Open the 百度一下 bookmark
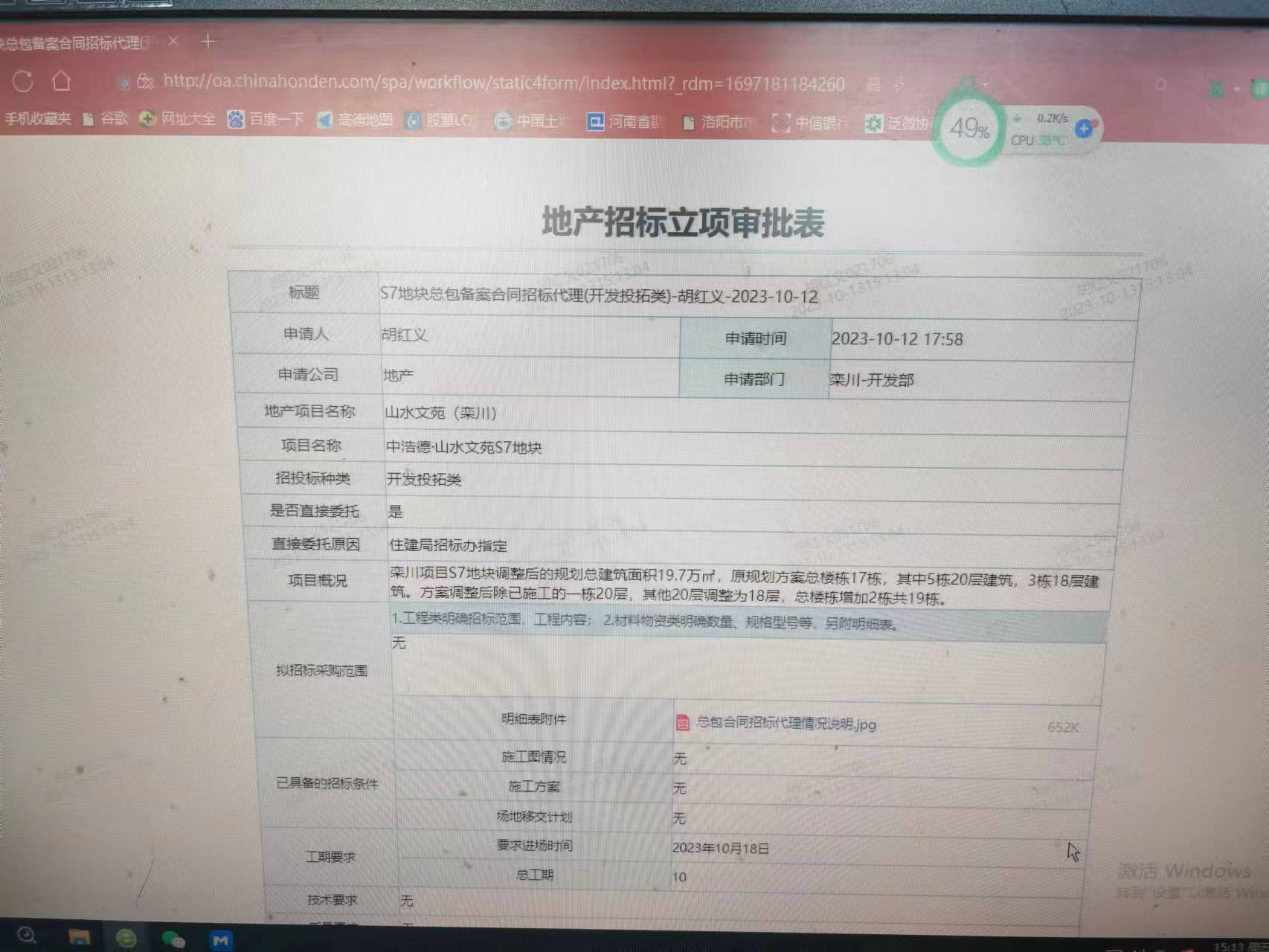 (x=266, y=119)
